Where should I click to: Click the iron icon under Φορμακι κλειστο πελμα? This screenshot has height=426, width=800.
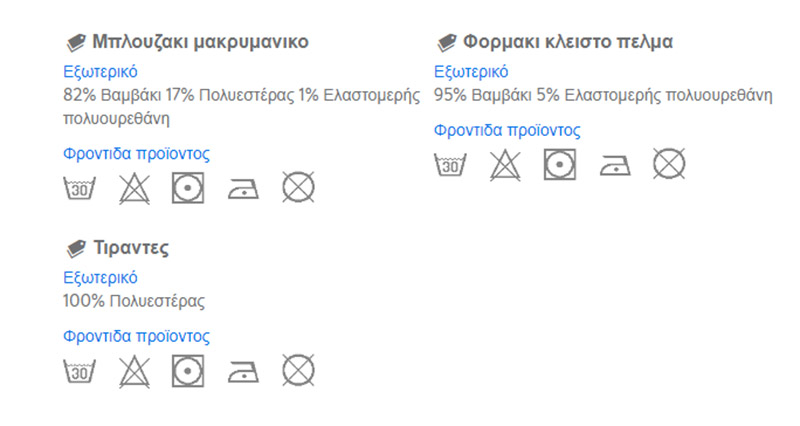pyautogui.click(x=615, y=165)
